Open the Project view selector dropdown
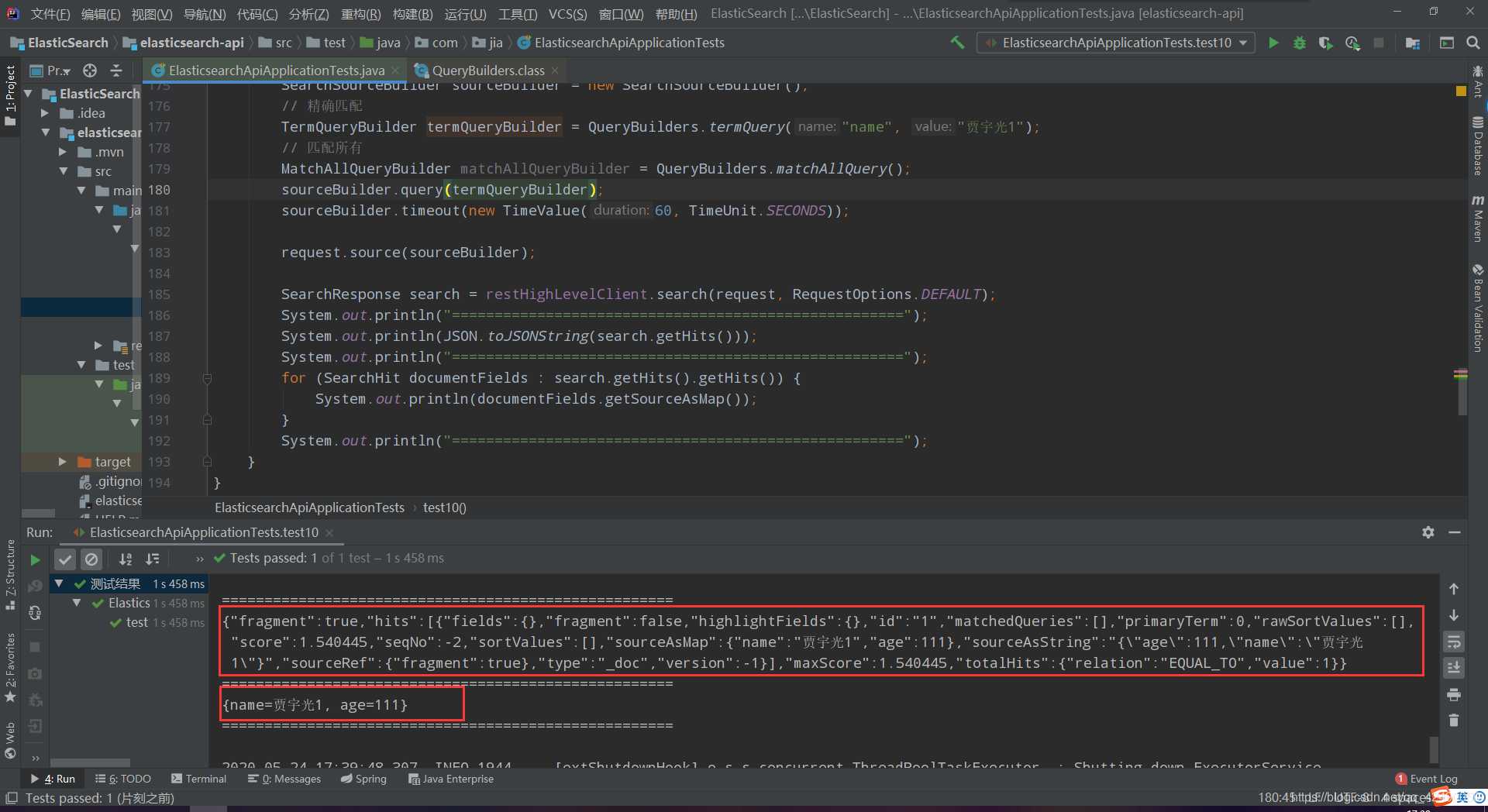Screen dimensions: 1488x812 (x=51, y=71)
